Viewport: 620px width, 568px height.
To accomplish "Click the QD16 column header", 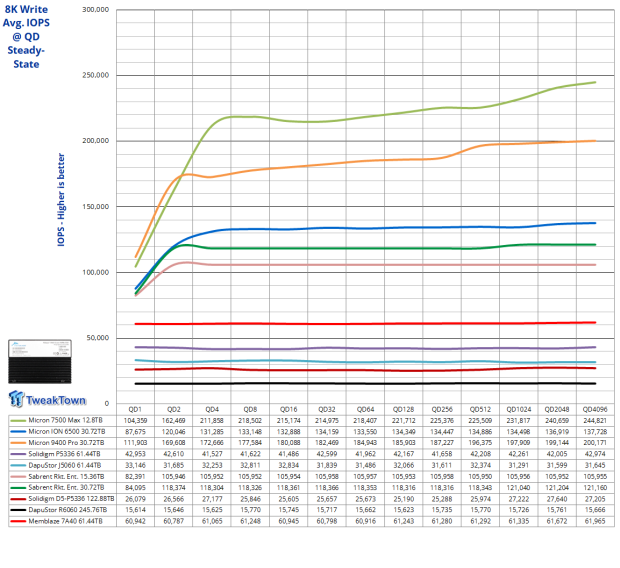I will coord(289,409).
